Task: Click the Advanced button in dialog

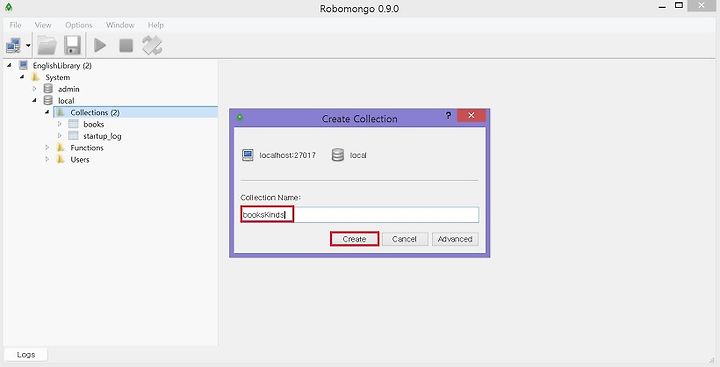Action: 455,239
